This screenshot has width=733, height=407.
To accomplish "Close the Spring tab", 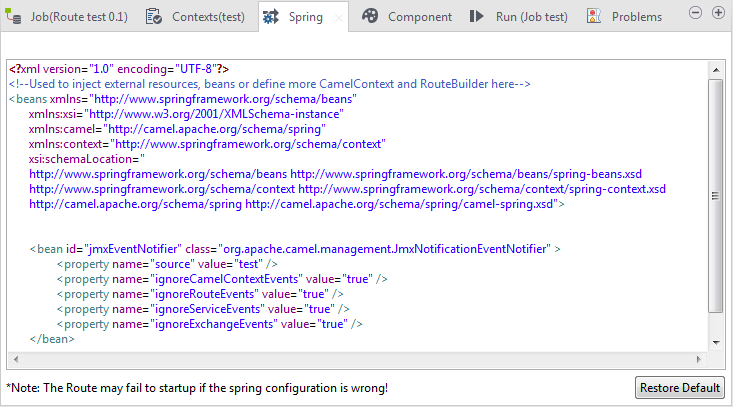I will 338,17.
